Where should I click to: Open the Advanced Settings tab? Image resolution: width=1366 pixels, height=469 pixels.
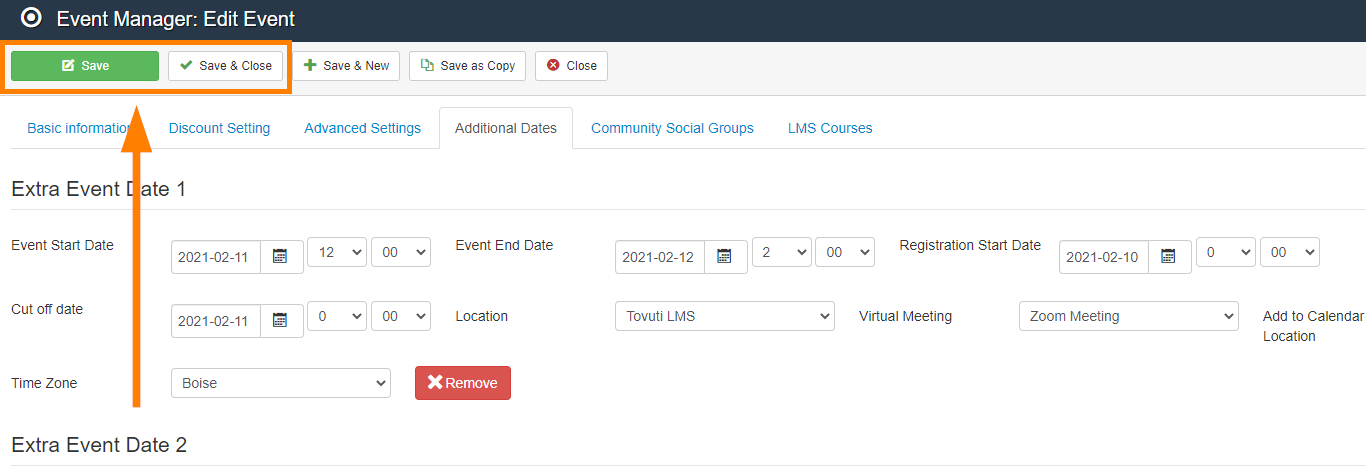point(362,128)
